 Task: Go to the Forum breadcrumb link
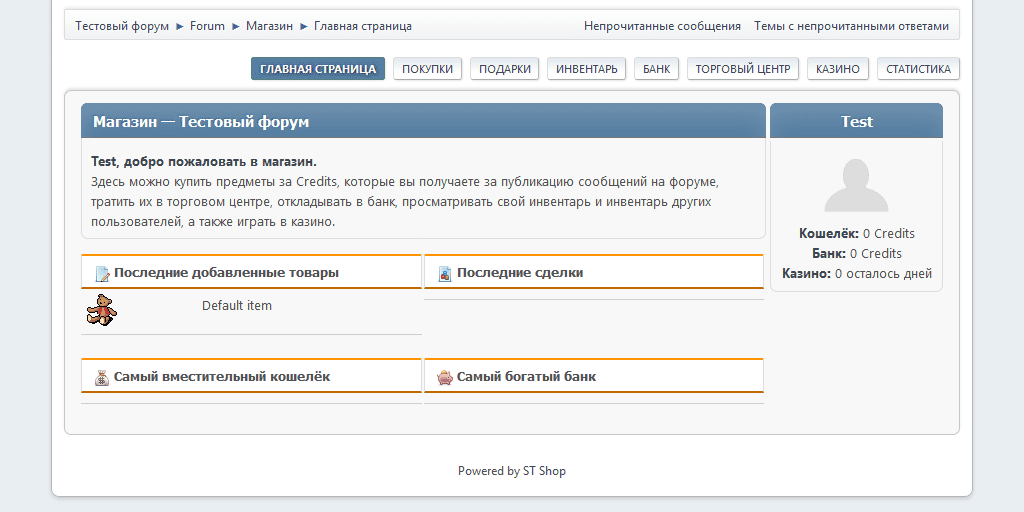point(207,26)
